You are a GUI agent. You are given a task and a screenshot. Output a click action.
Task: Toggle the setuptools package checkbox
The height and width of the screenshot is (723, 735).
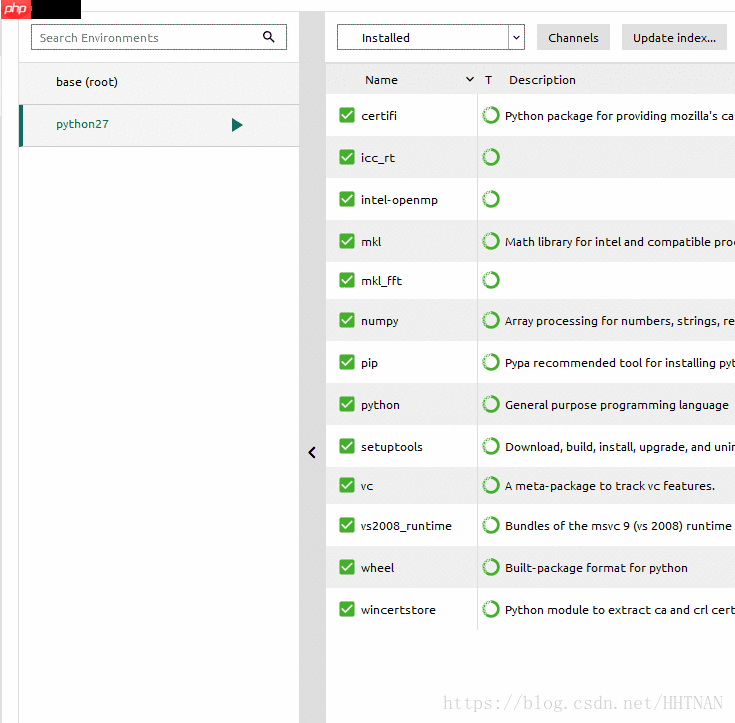coord(347,447)
